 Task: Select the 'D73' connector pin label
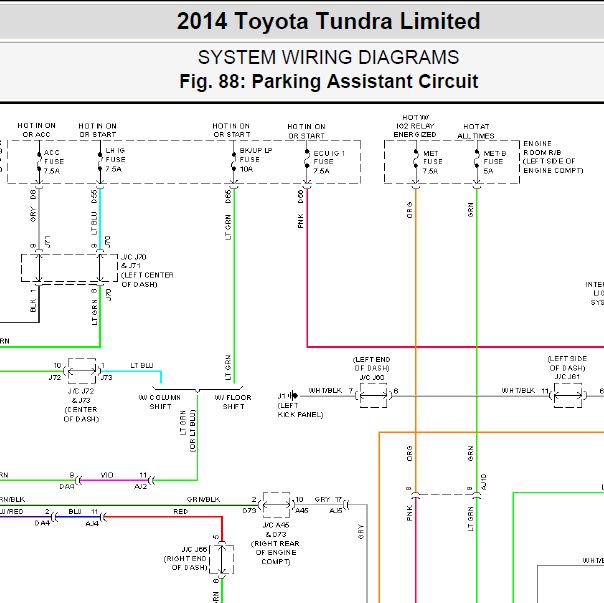click(249, 511)
